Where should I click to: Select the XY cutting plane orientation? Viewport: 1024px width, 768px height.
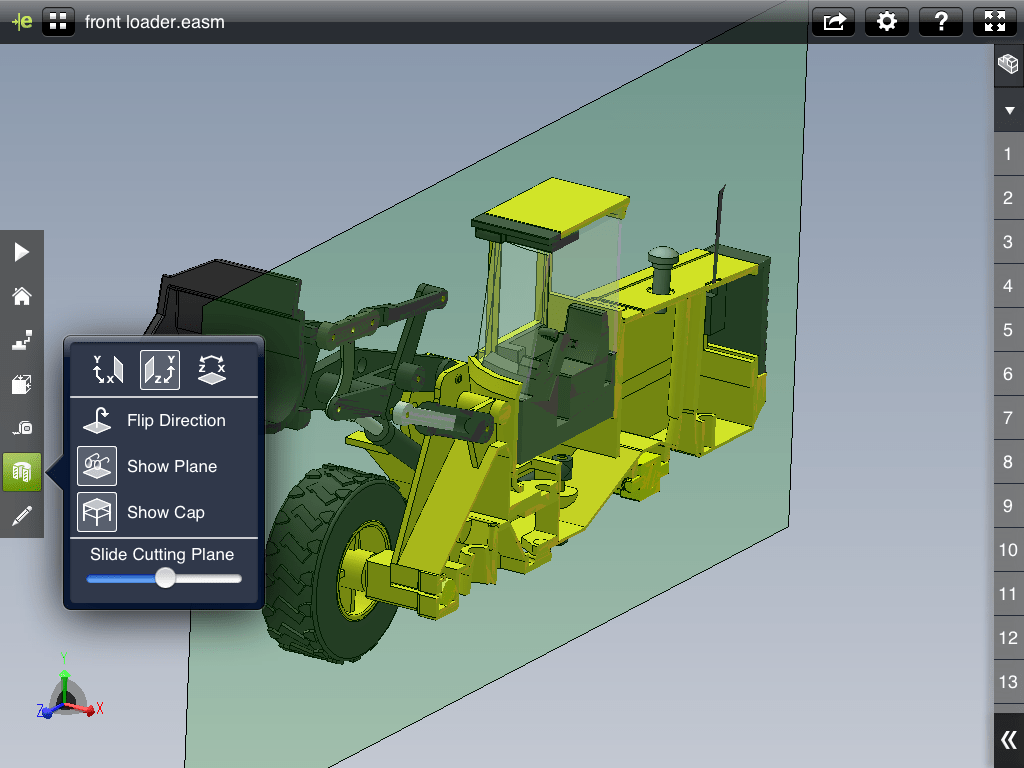[x=106, y=368]
